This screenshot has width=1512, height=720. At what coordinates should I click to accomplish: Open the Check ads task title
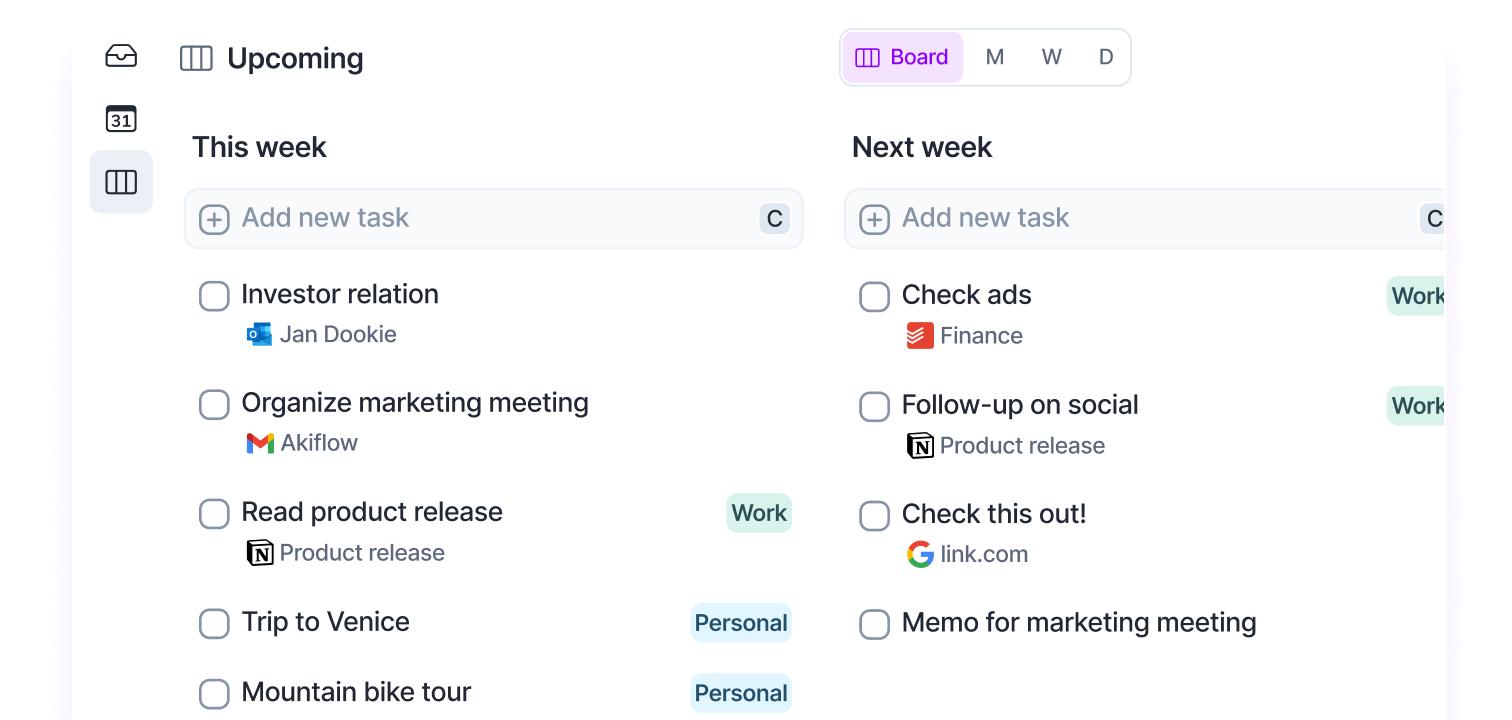967,295
